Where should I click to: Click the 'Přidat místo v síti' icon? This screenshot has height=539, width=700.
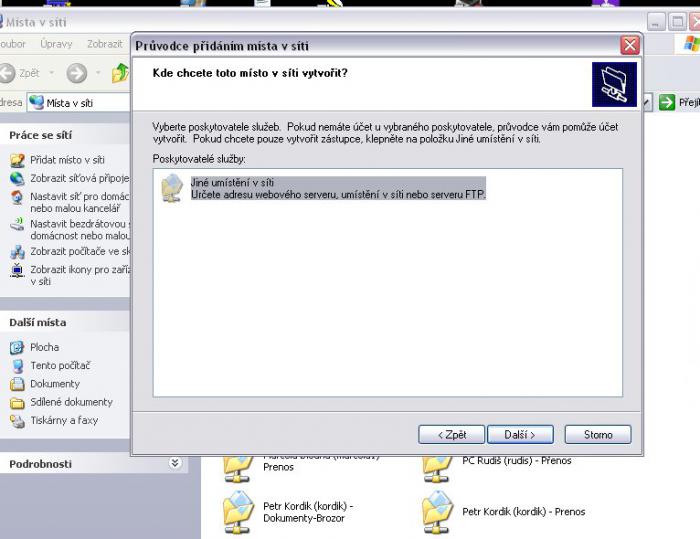coord(17,160)
